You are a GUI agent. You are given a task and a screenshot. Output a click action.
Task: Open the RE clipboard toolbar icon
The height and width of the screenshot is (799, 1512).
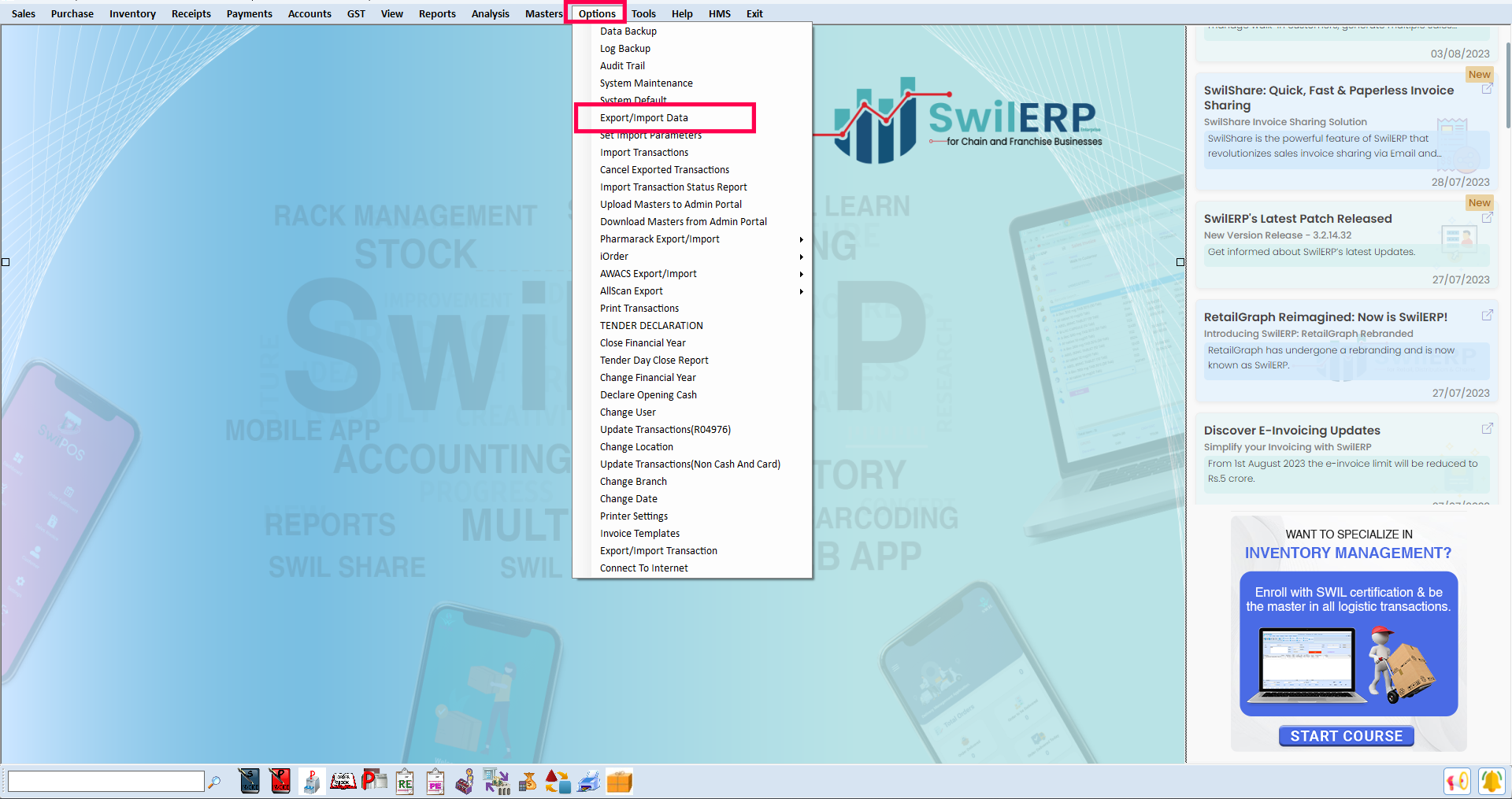405,781
